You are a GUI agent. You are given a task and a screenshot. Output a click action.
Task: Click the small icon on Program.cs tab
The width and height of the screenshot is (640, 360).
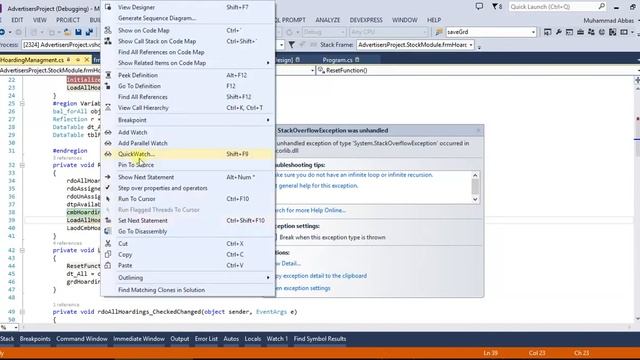click(357, 60)
